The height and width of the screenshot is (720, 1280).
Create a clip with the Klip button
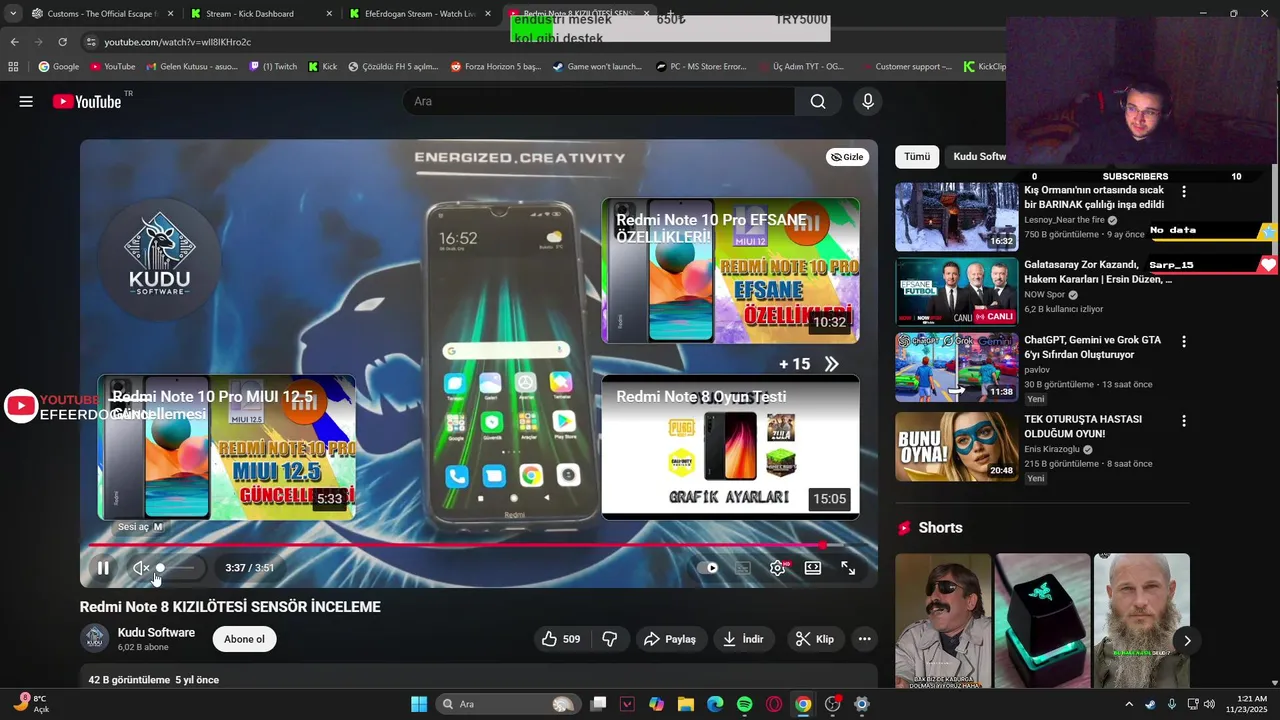click(814, 639)
